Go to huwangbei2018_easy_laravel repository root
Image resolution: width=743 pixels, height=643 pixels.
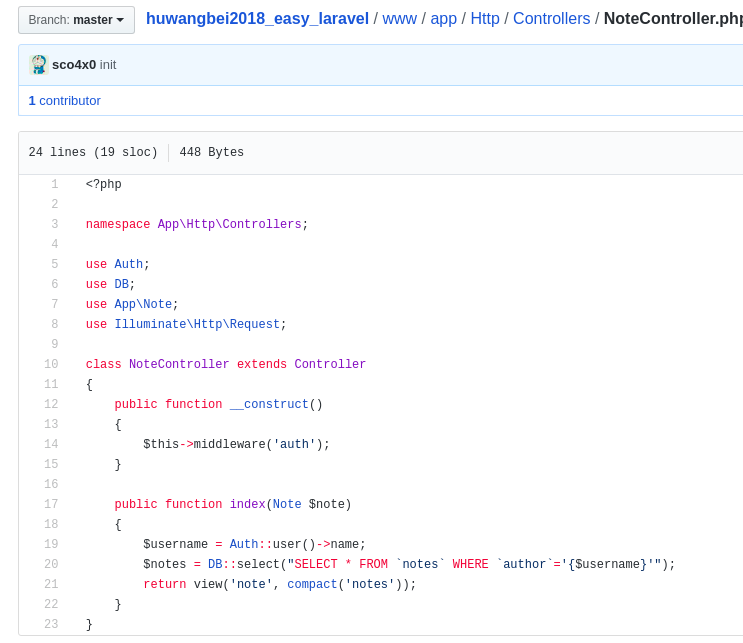pyautogui.click(x=257, y=19)
